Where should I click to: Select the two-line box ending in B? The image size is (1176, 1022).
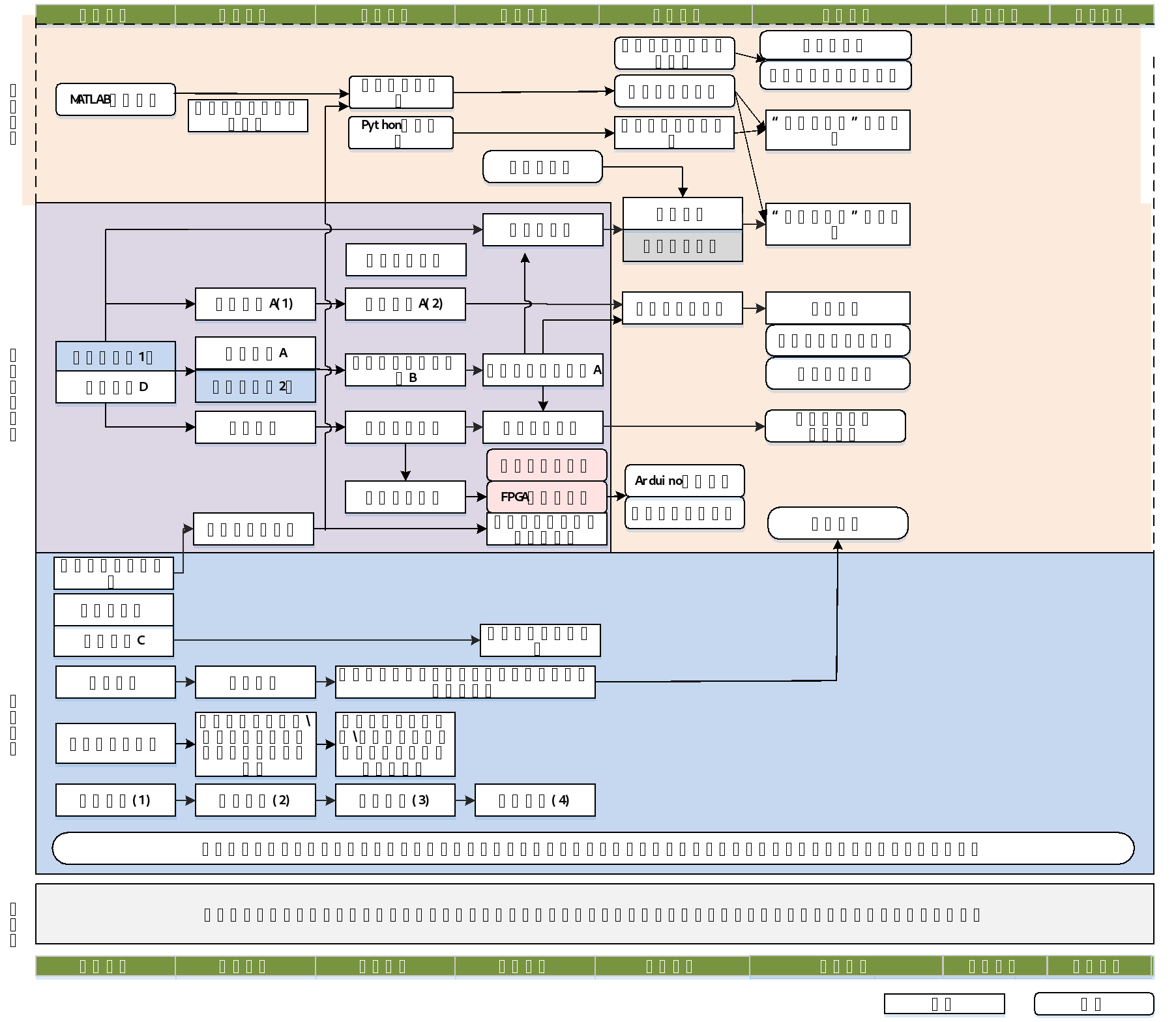[405, 370]
